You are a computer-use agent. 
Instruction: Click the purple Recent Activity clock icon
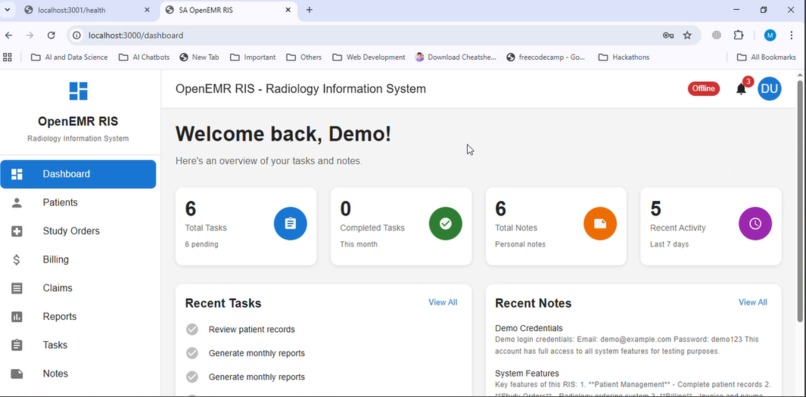coord(755,224)
